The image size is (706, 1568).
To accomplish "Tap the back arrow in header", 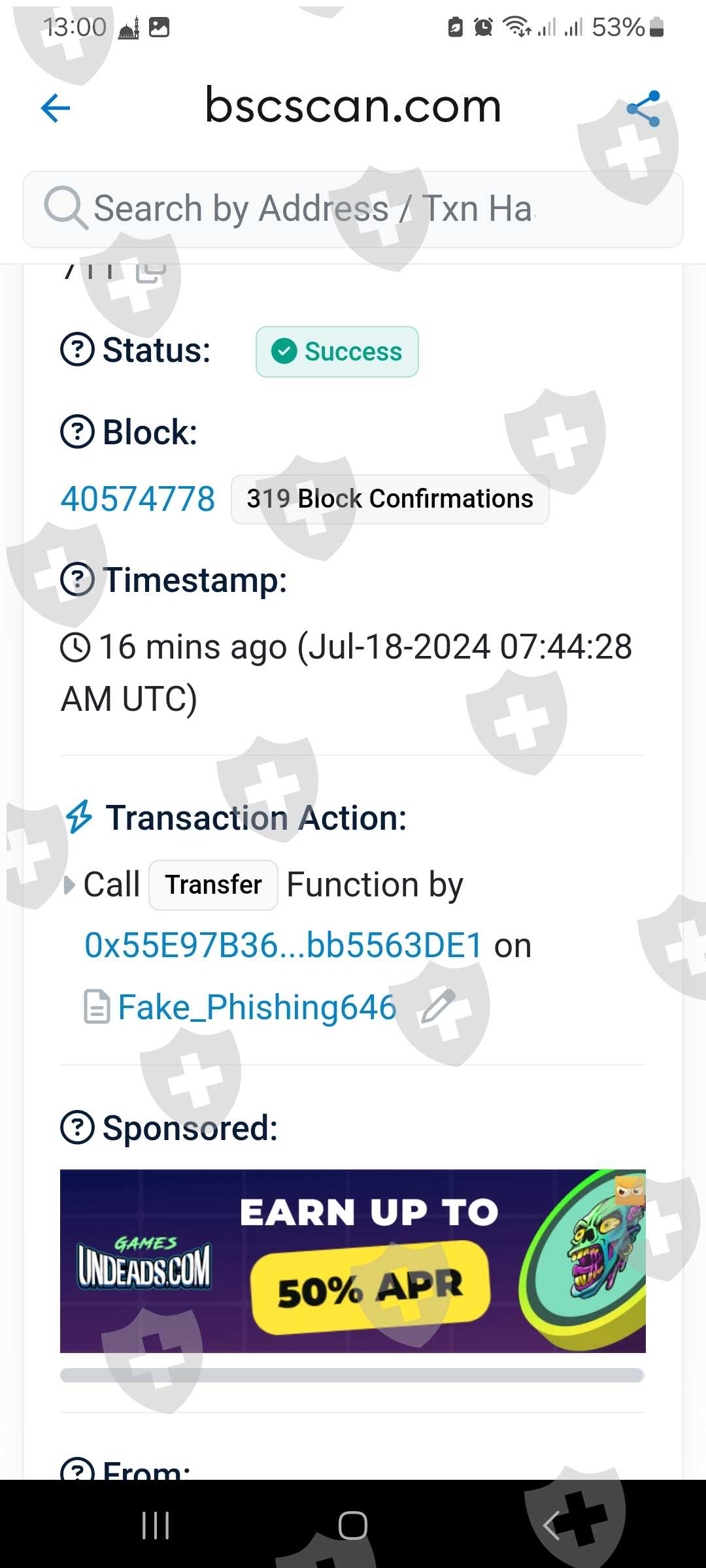I will click(x=56, y=108).
